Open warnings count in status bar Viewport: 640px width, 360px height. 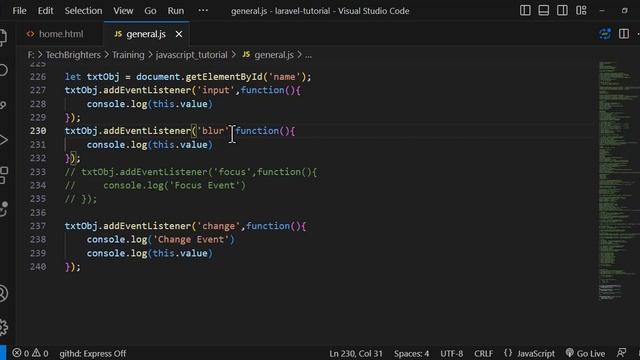pyautogui.click(x=40, y=353)
